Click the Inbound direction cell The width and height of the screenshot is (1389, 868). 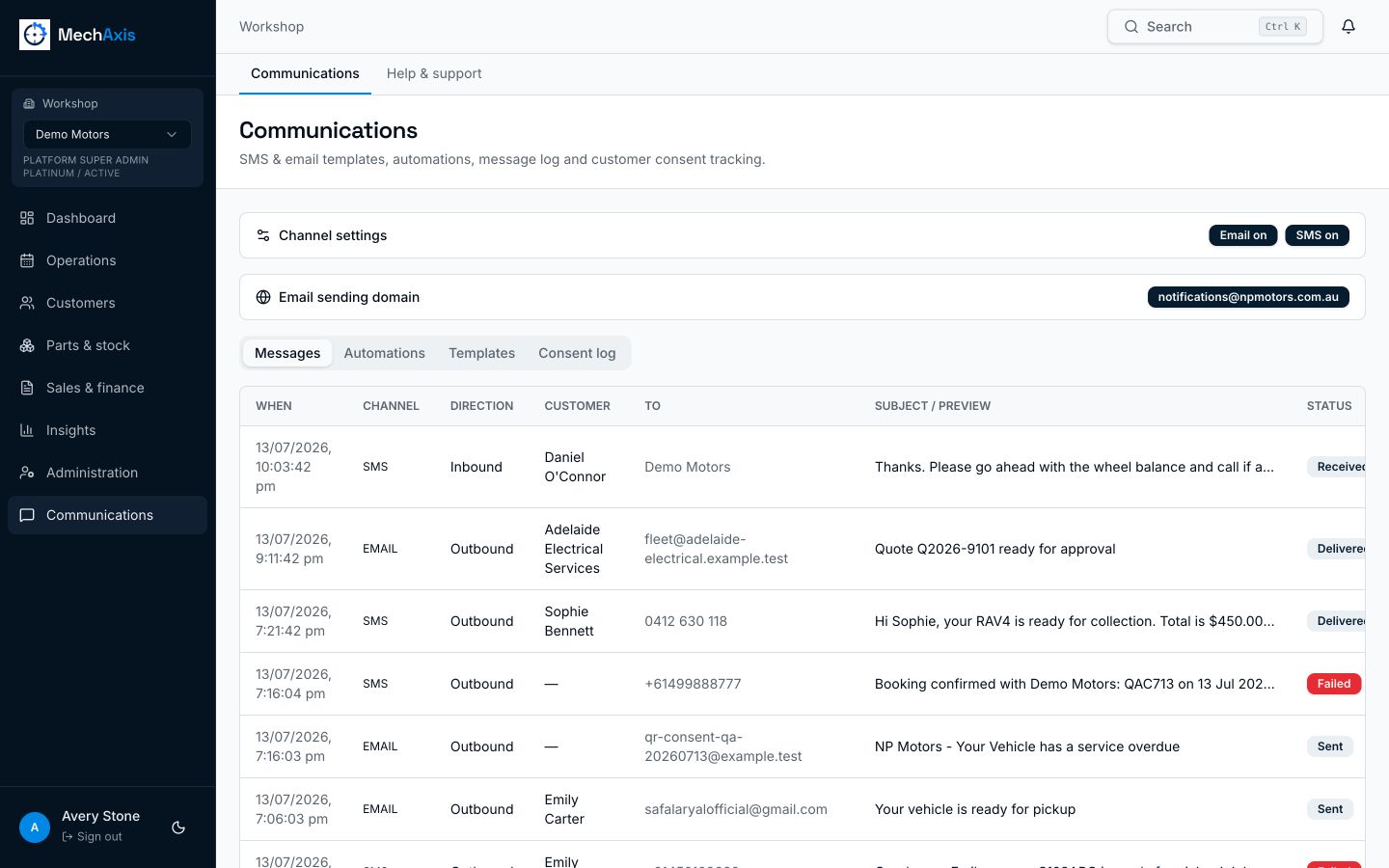click(x=477, y=467)
